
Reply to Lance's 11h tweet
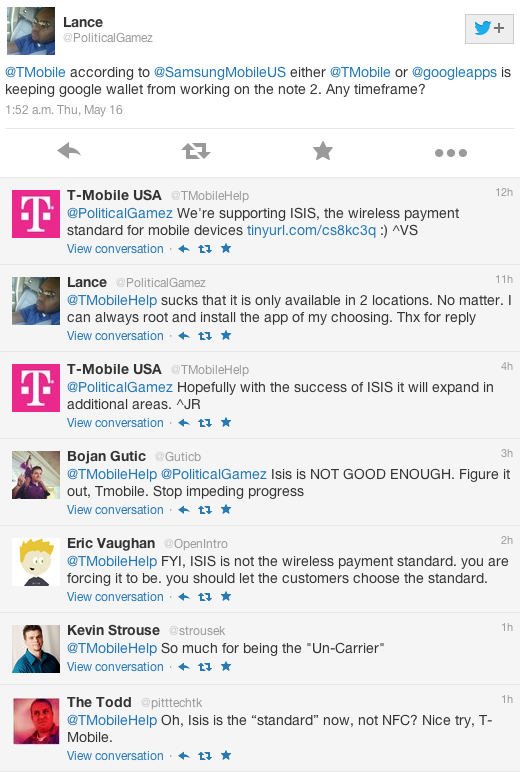coord(184,336)
